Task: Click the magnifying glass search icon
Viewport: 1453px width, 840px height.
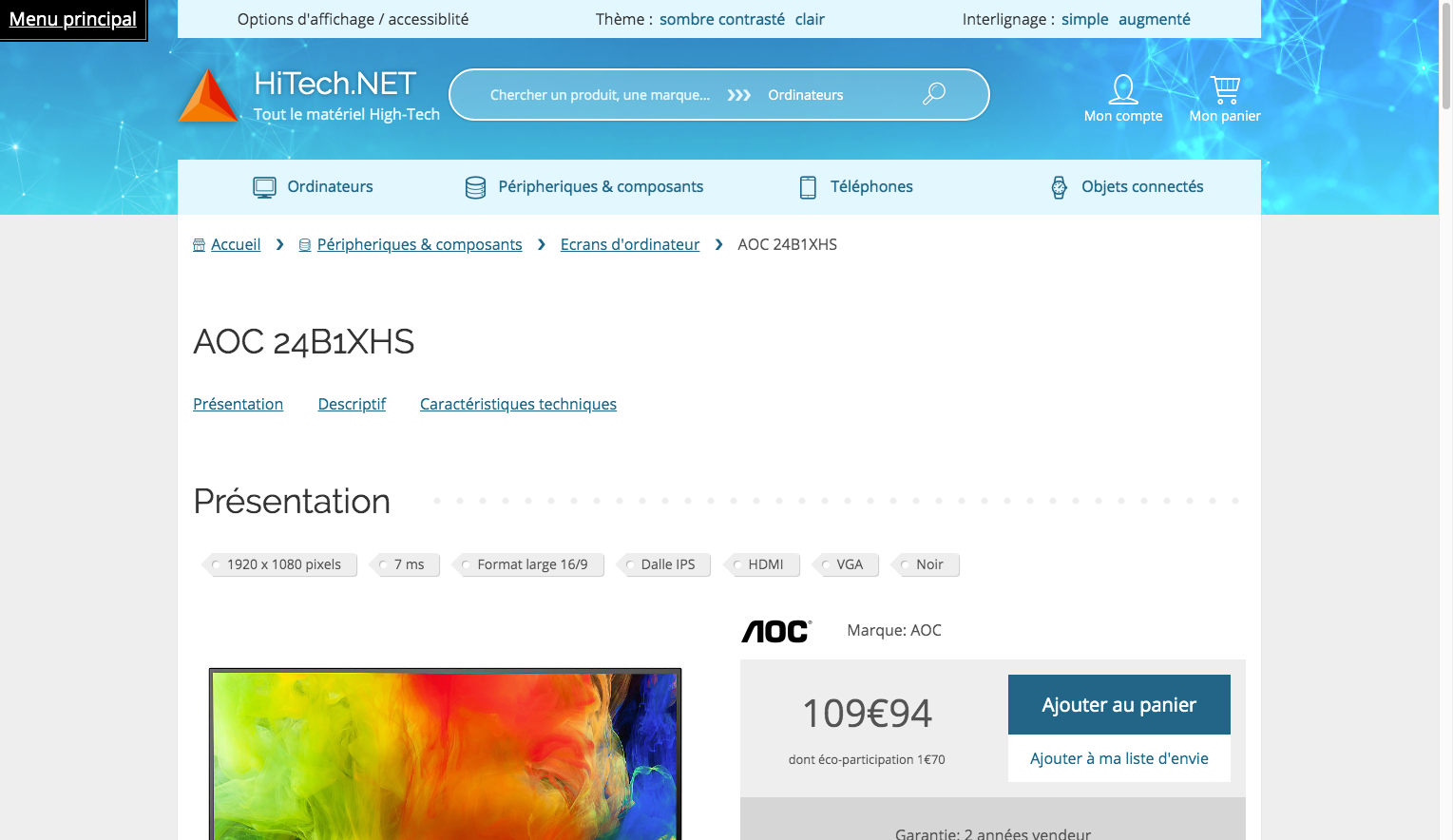Action: tap(934, 93)
